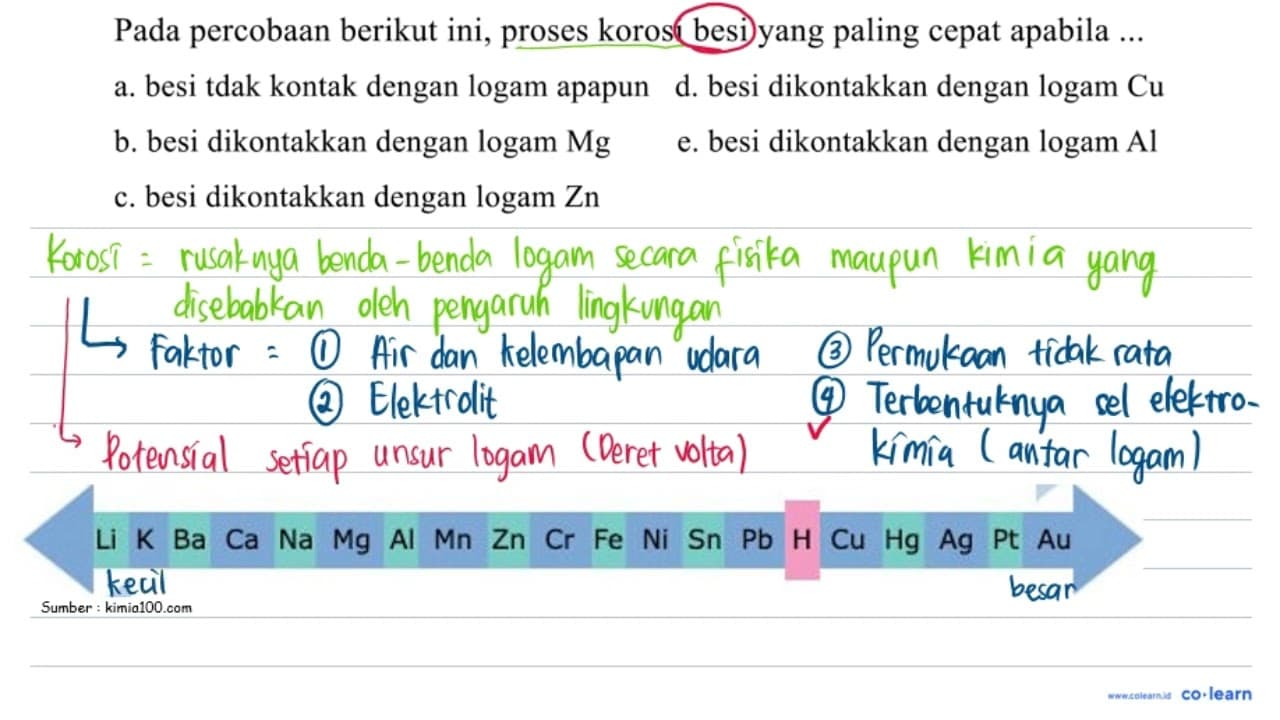
Task: Select answer option d, logam Cu
Action: click(x=919, y=88)
